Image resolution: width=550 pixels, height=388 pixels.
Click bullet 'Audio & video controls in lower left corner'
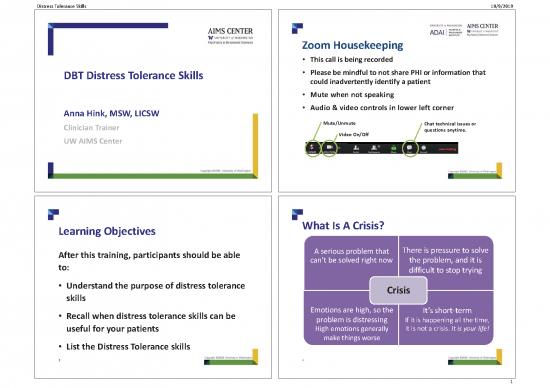382,107
